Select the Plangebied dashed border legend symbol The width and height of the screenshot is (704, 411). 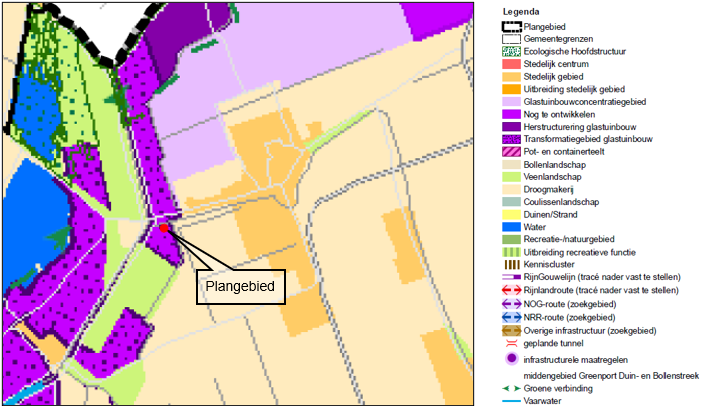click(x=511, y=27)
